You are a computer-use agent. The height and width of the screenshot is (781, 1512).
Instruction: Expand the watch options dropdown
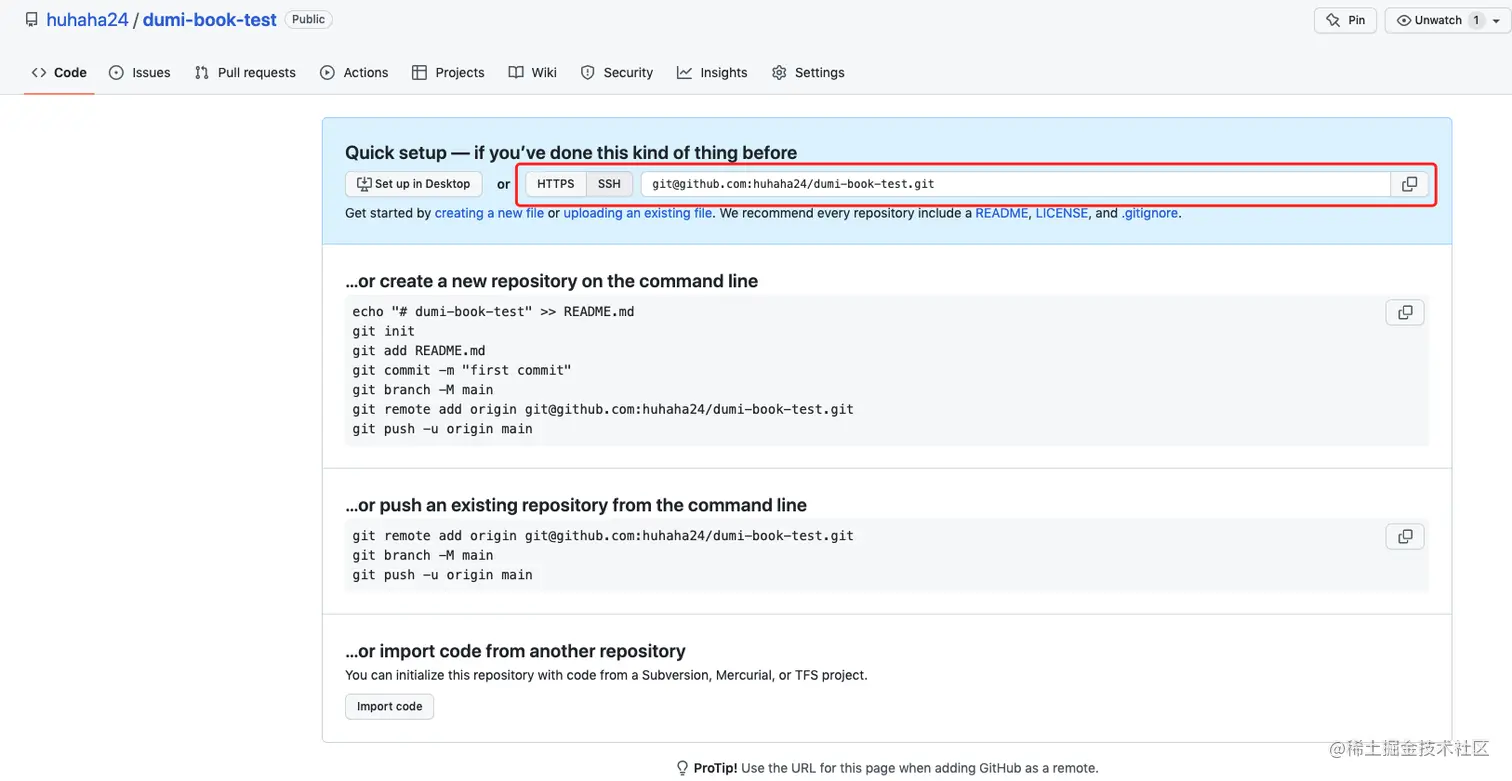[x=1494, y=19]
